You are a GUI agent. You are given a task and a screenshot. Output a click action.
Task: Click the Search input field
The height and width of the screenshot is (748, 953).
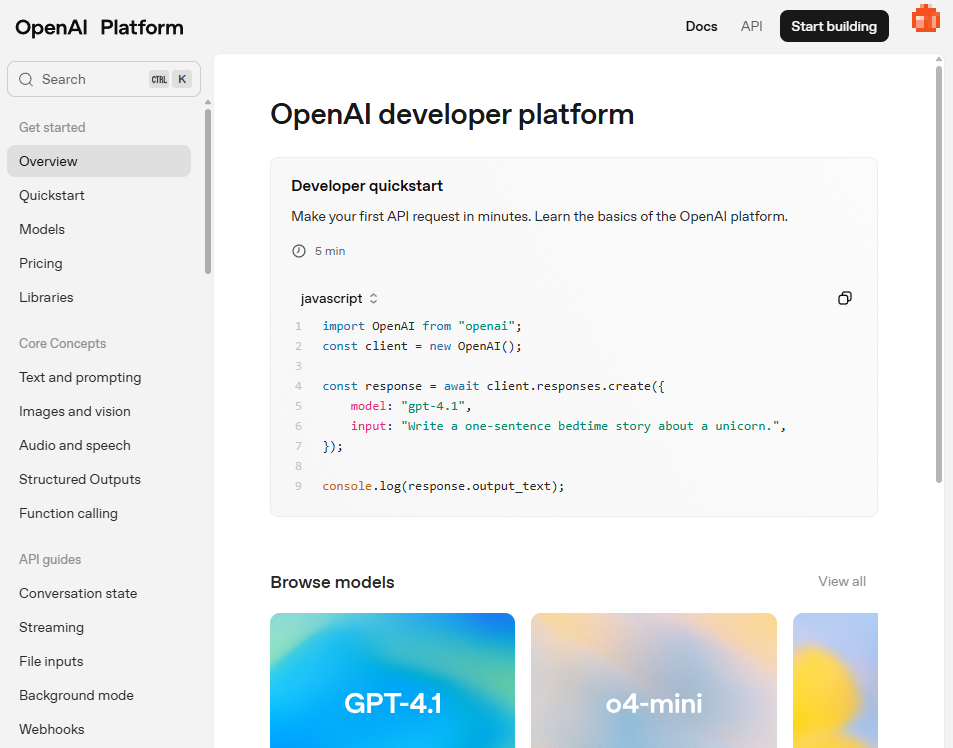point(103,79)
